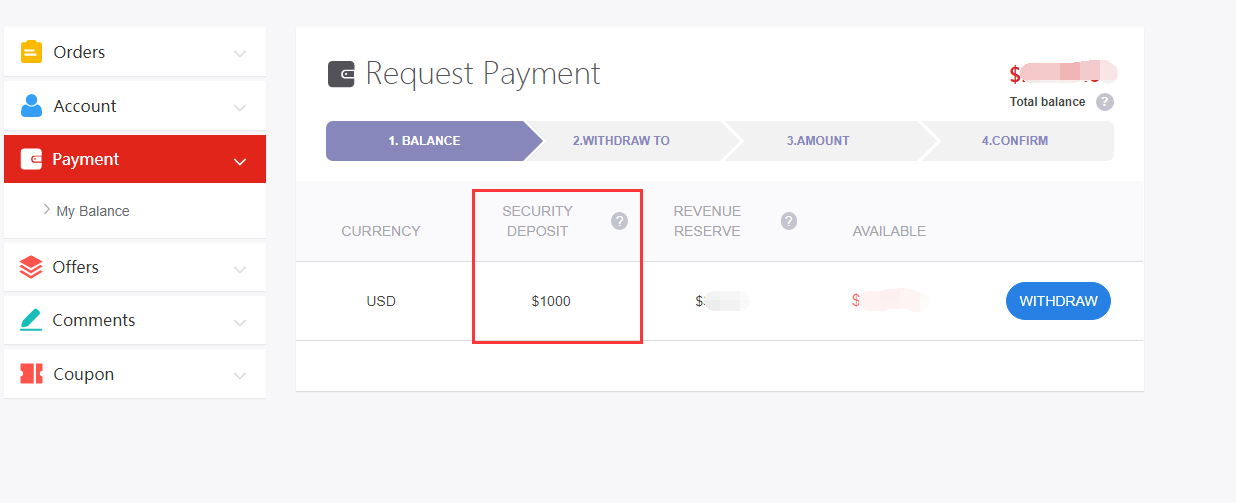The height and width of the screenshot is (503, 1236).
Task: Expand the Account menu chevron
Action: [240, 107]
